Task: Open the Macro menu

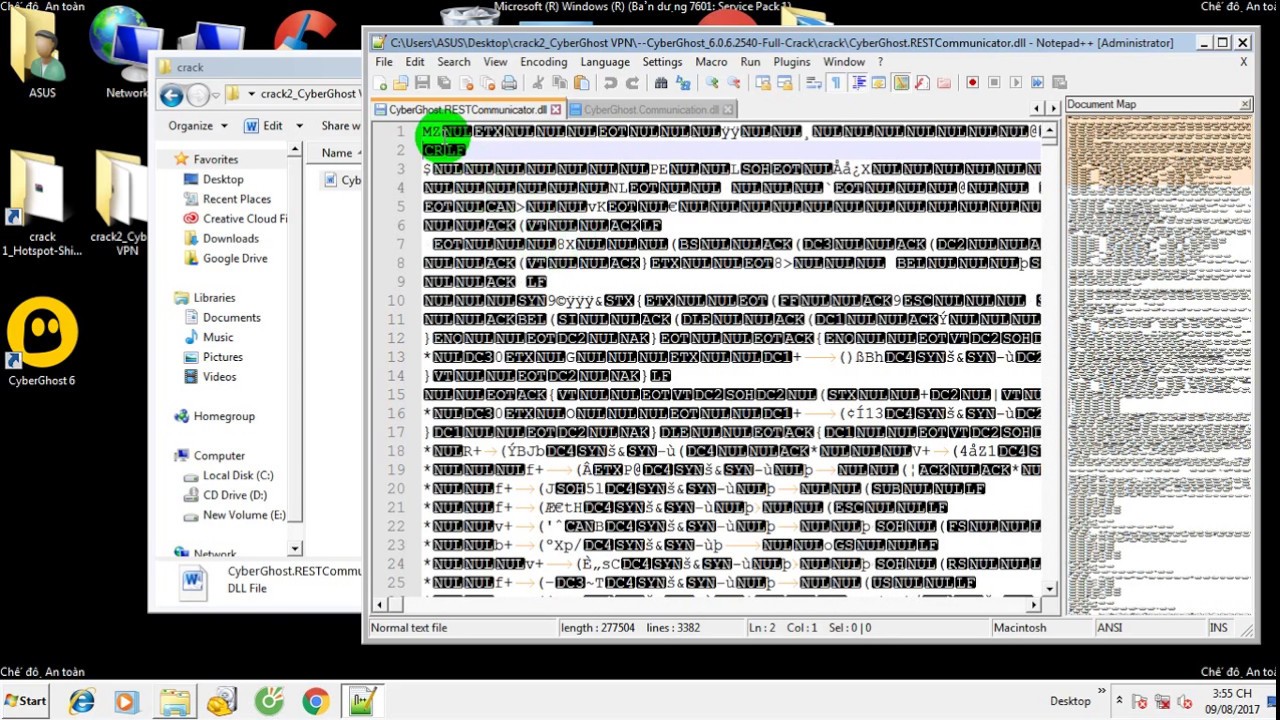Action: 711,62
